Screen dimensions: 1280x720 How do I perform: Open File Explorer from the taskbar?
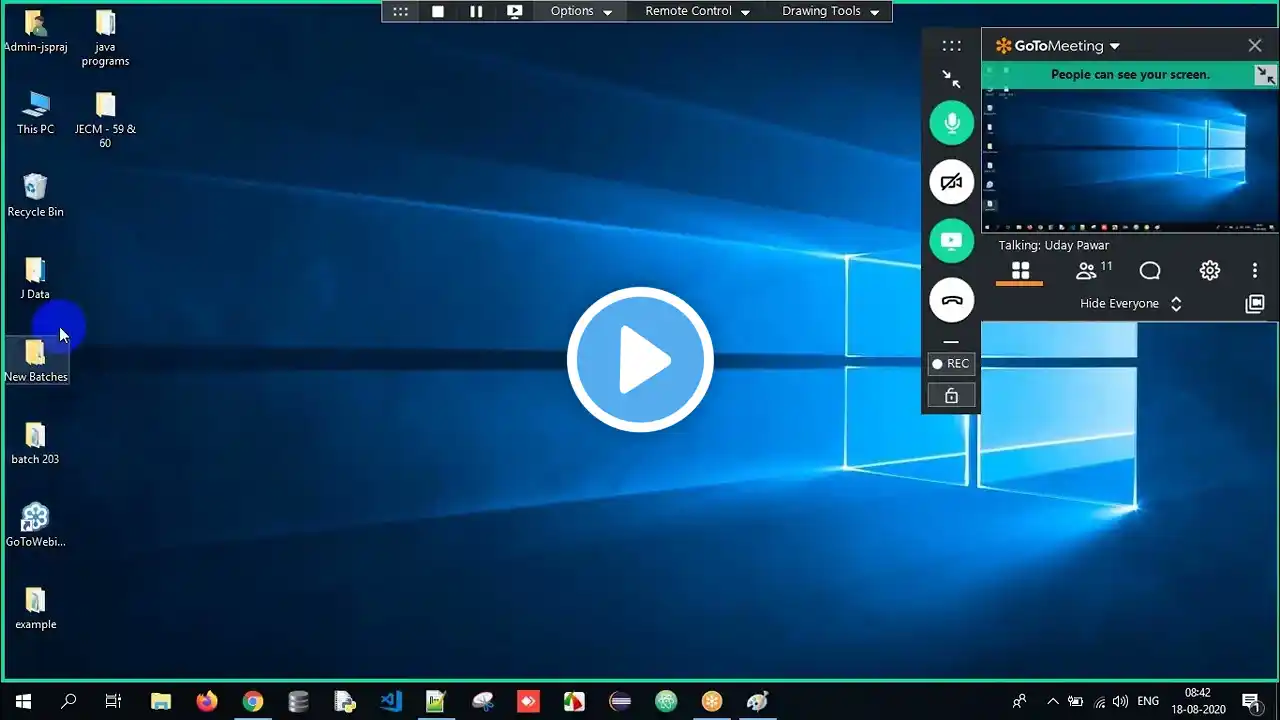click(161, 702)
